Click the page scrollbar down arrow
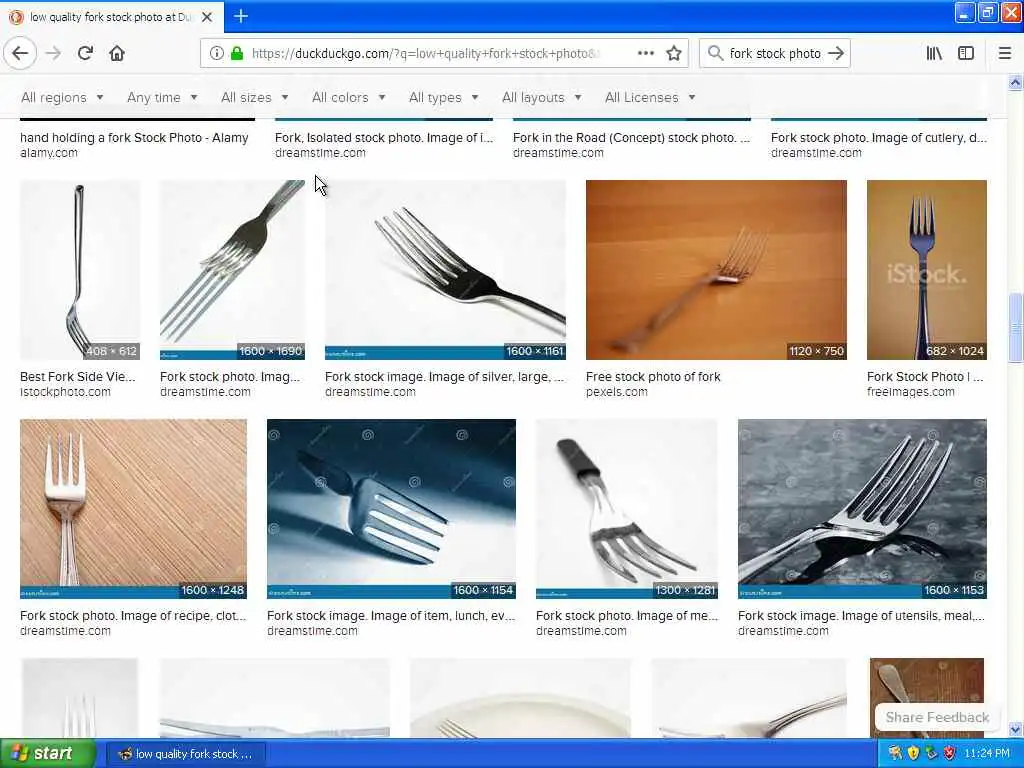 tap(1016, 729)
